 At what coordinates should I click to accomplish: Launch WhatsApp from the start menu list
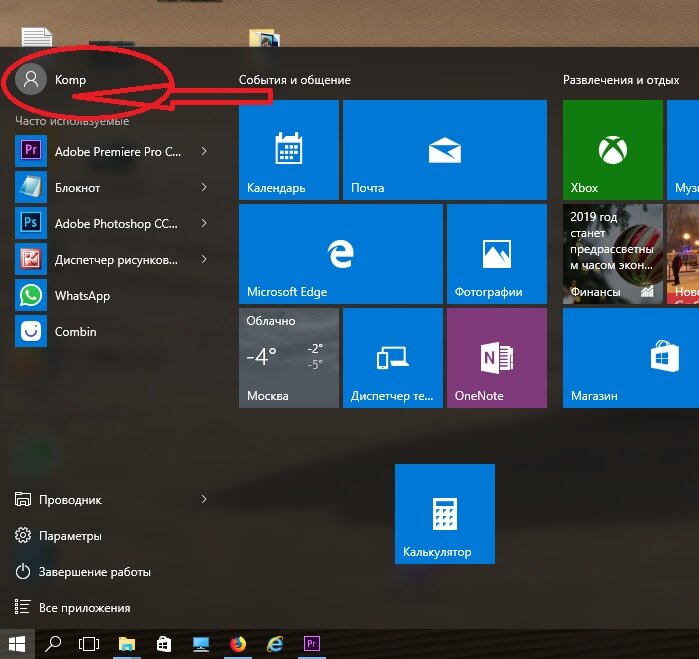111,296
